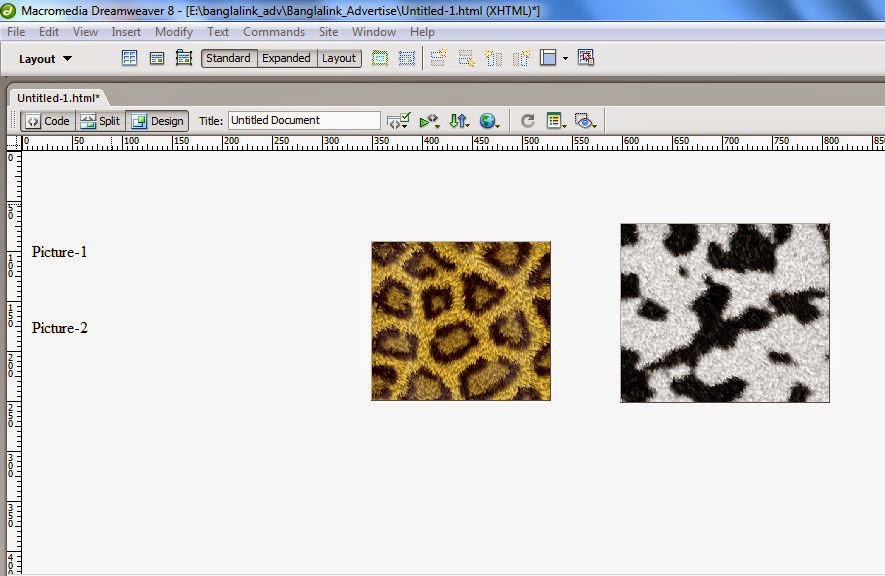This screenshot has height=576, width=885.
Task: Click the Draw Layer icon
Action: click(184, 58)
